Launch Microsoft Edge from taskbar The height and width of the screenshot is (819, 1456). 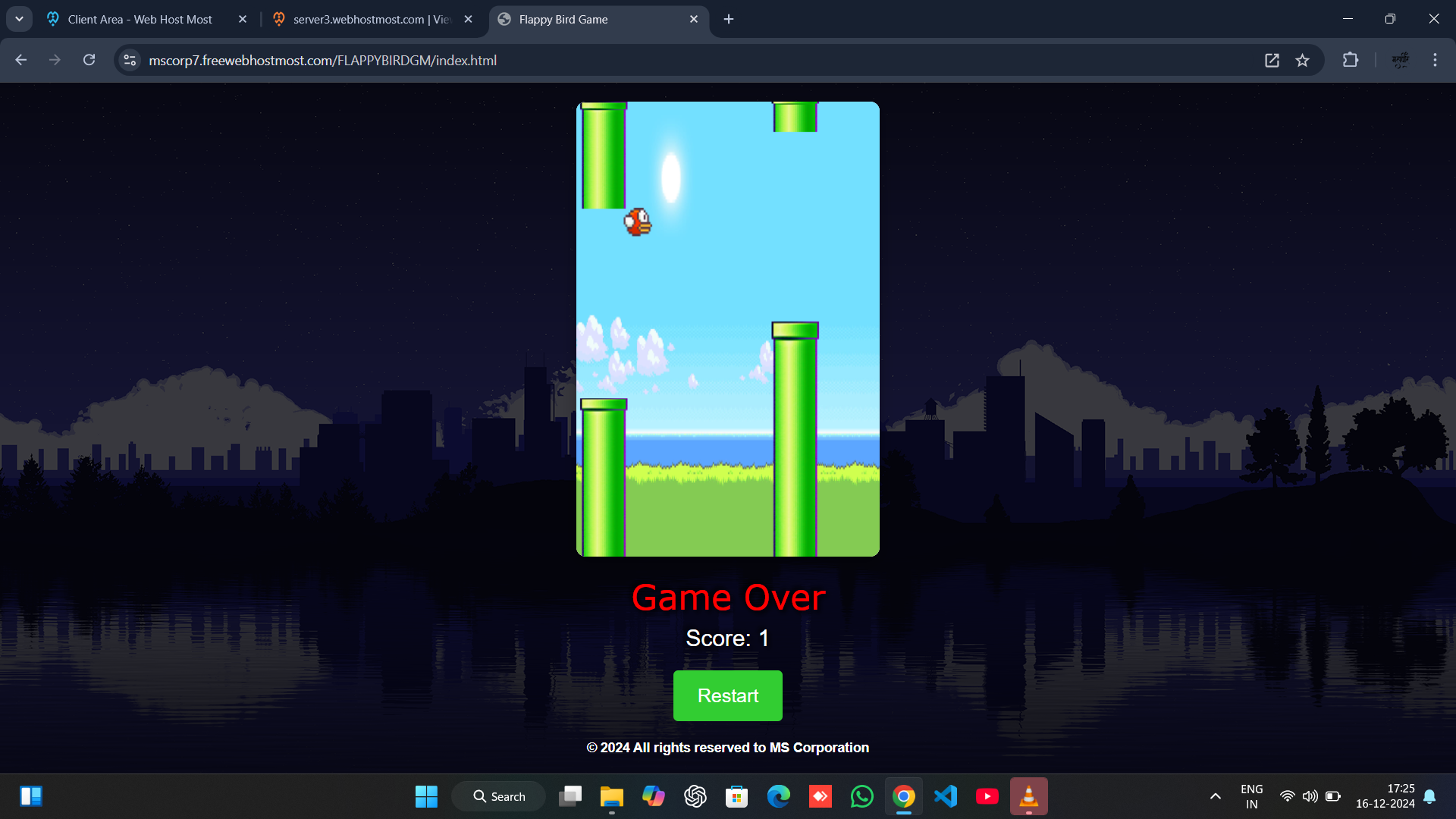click(779, 796)
